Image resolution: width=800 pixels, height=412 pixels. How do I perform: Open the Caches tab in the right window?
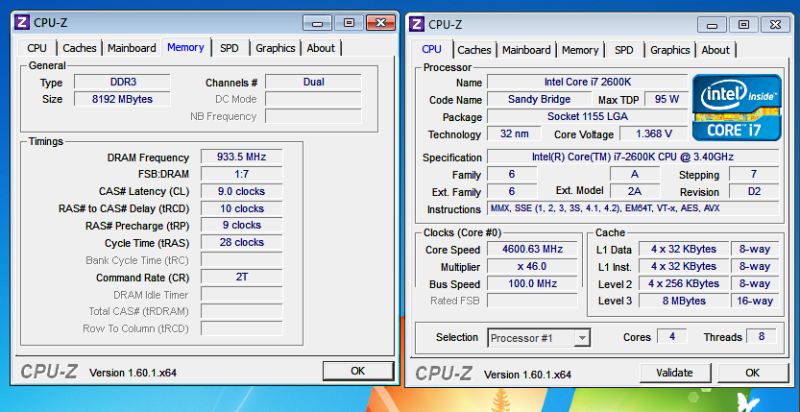tap(474, 50)
